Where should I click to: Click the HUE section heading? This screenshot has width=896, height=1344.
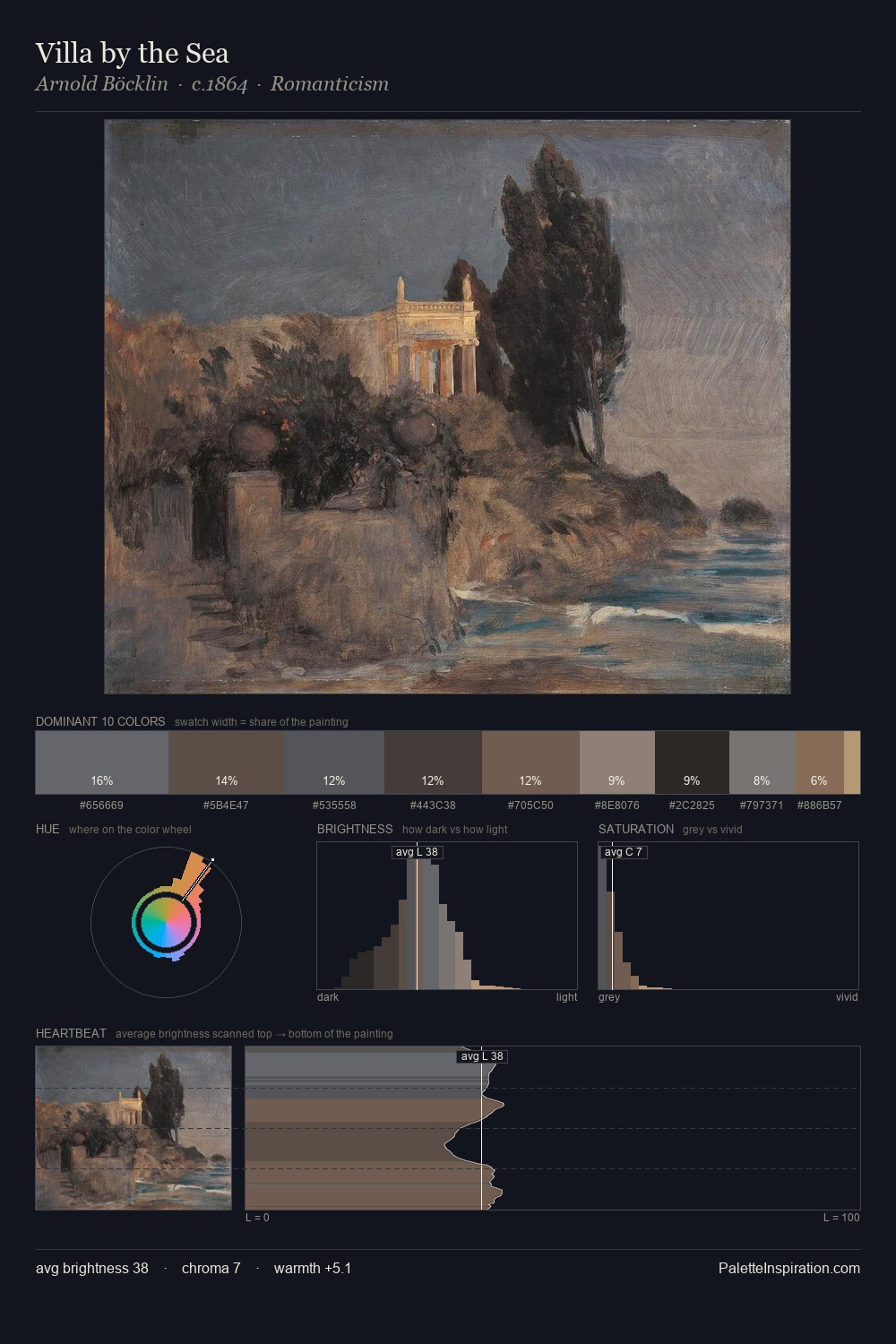coord(47,829)
